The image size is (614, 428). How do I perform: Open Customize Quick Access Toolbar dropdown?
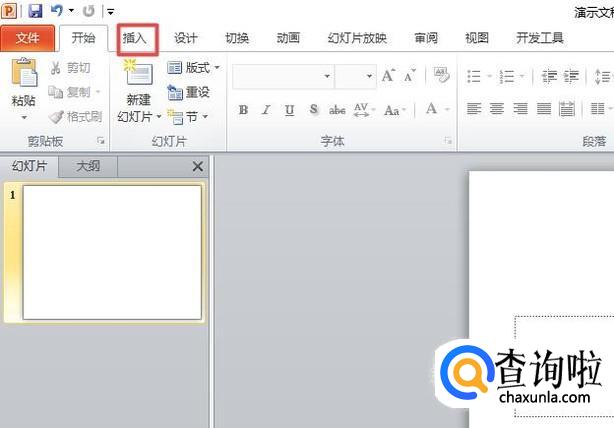point(111,12)
